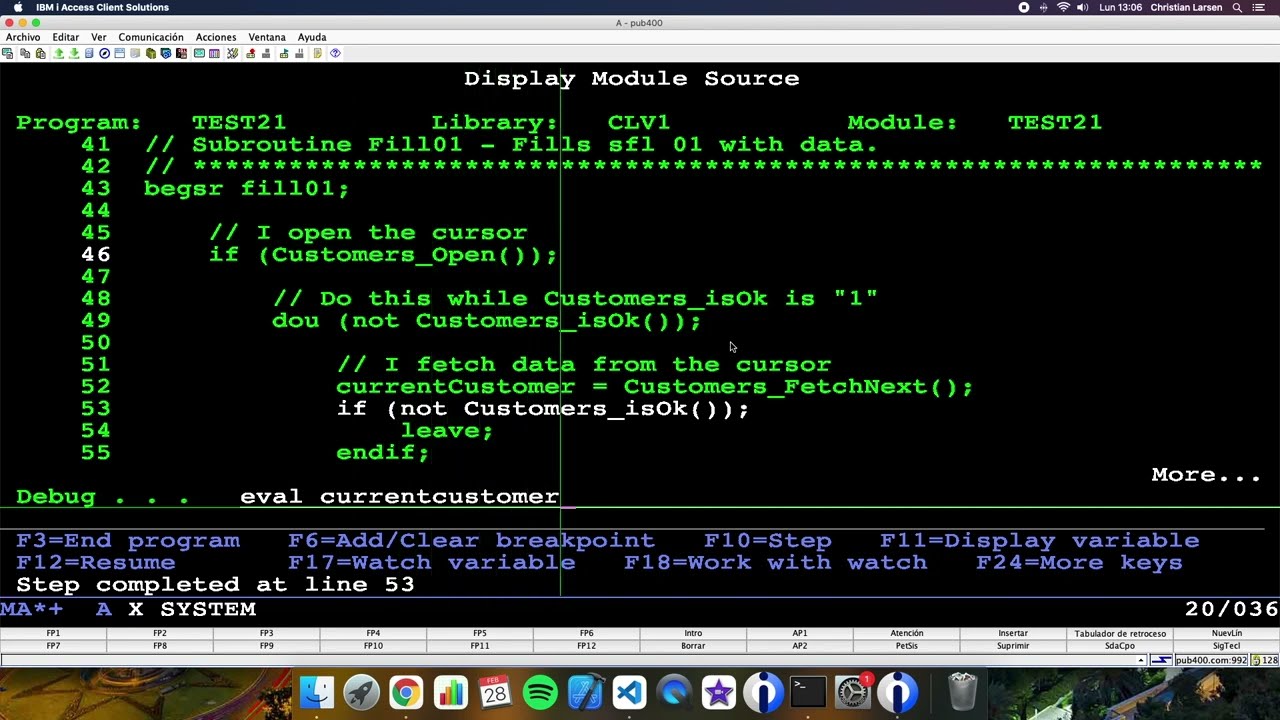Viewport: 1280px width, 720px height.
Task: Click the Borrar keypad button
Action: point(693,646)
